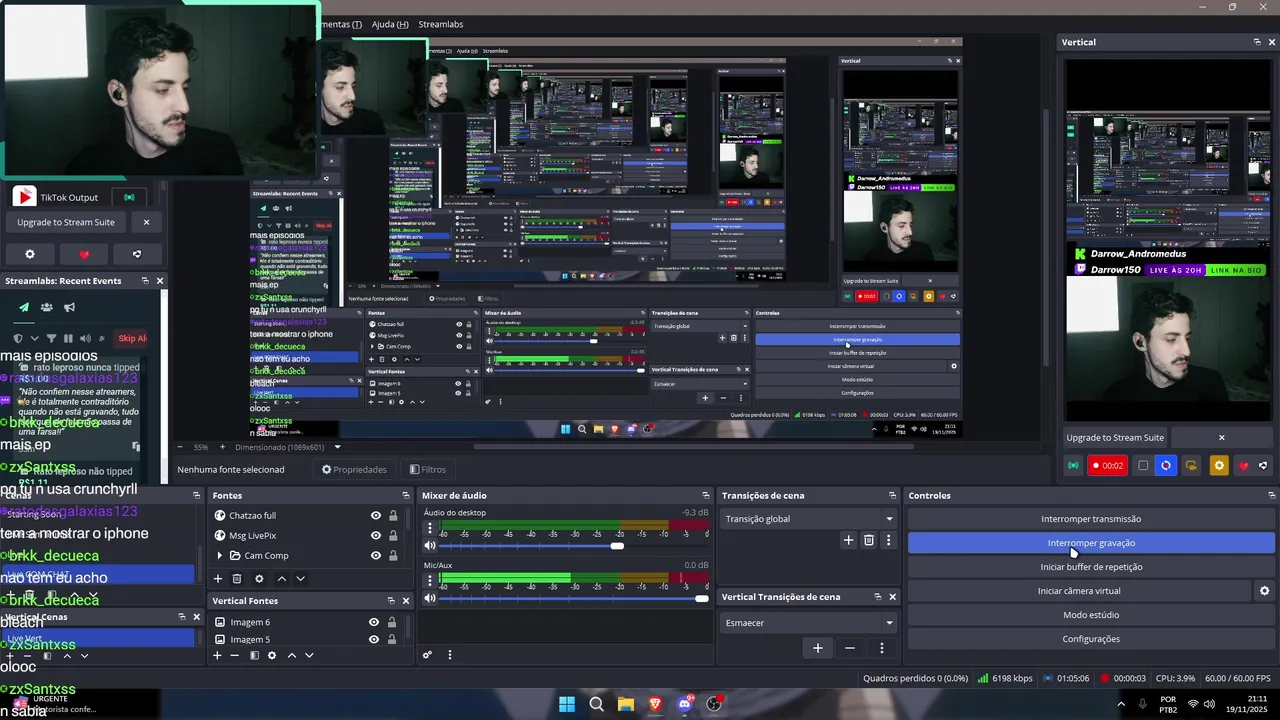Screen dimensions: 1280x720
Task: Click the Vertical dock red recording timer button
Action: click(1107, 465)
